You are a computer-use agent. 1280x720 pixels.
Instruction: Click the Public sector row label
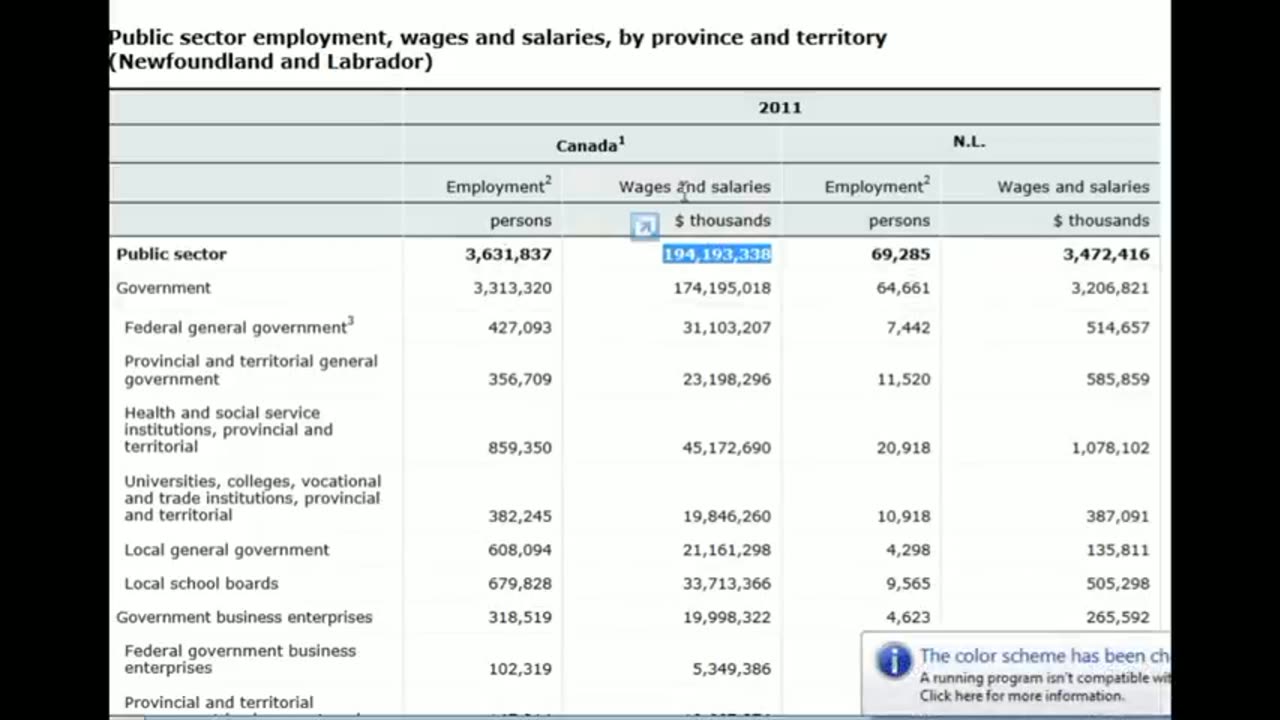[x=171, y=254]
